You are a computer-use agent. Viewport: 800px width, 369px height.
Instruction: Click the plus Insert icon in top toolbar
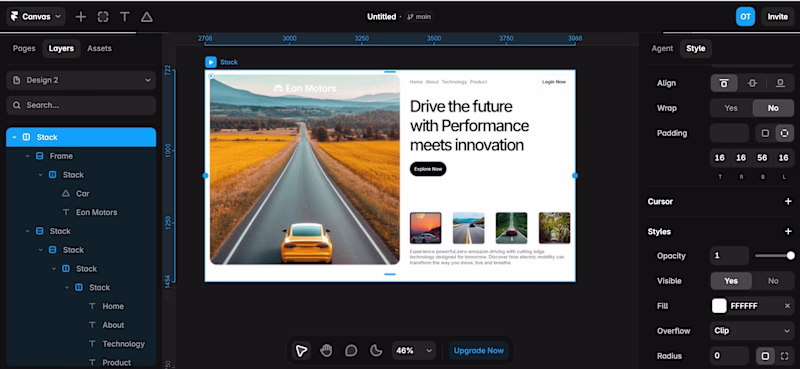pyautogui.click(x=81, y=17)
